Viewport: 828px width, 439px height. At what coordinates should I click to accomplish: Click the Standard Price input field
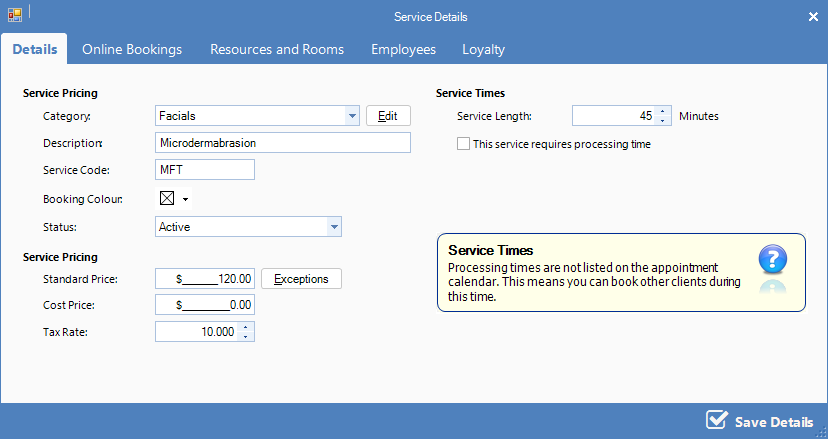point(205,278)
